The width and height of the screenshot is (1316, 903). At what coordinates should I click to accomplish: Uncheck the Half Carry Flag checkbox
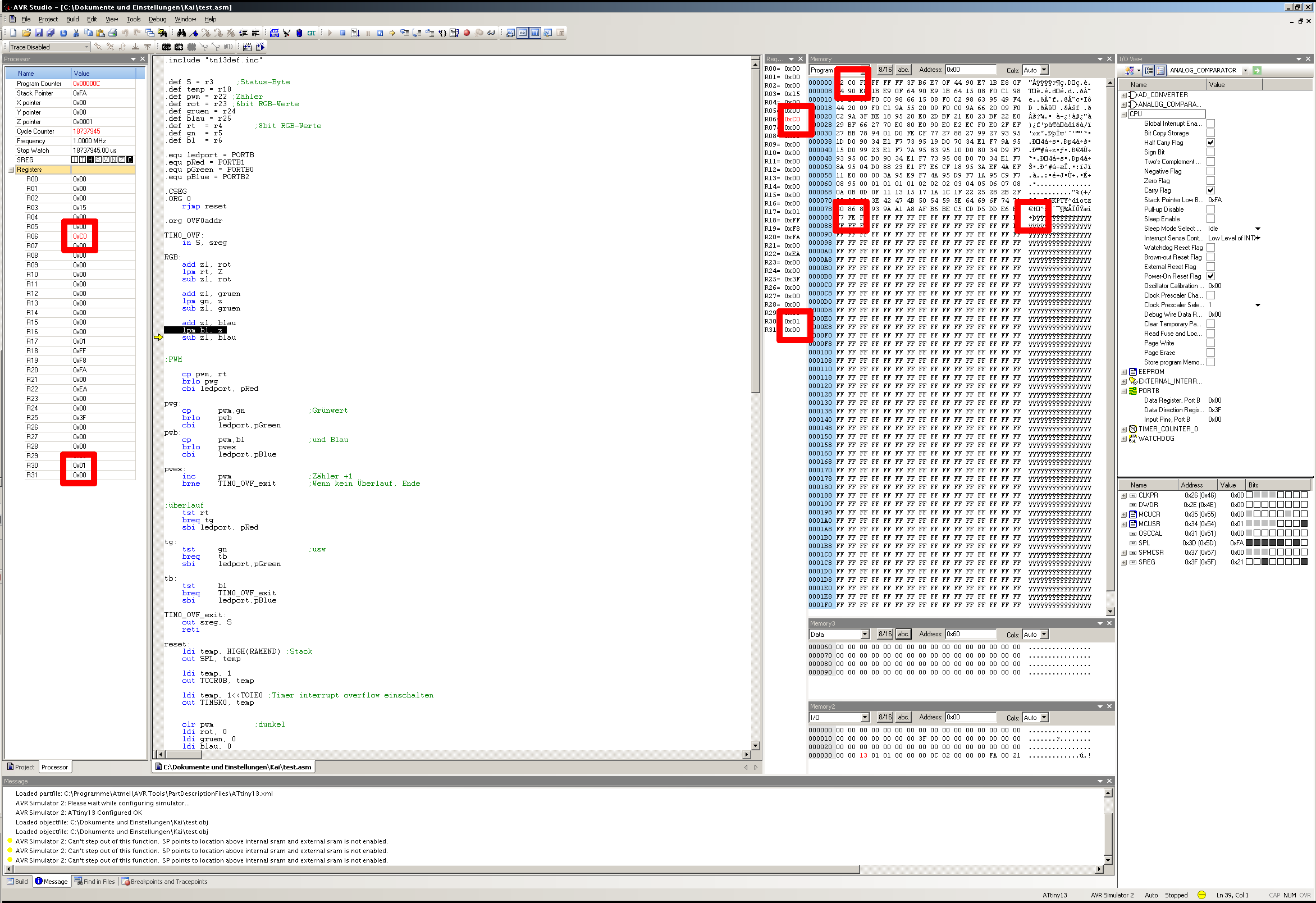point(1210,143)
